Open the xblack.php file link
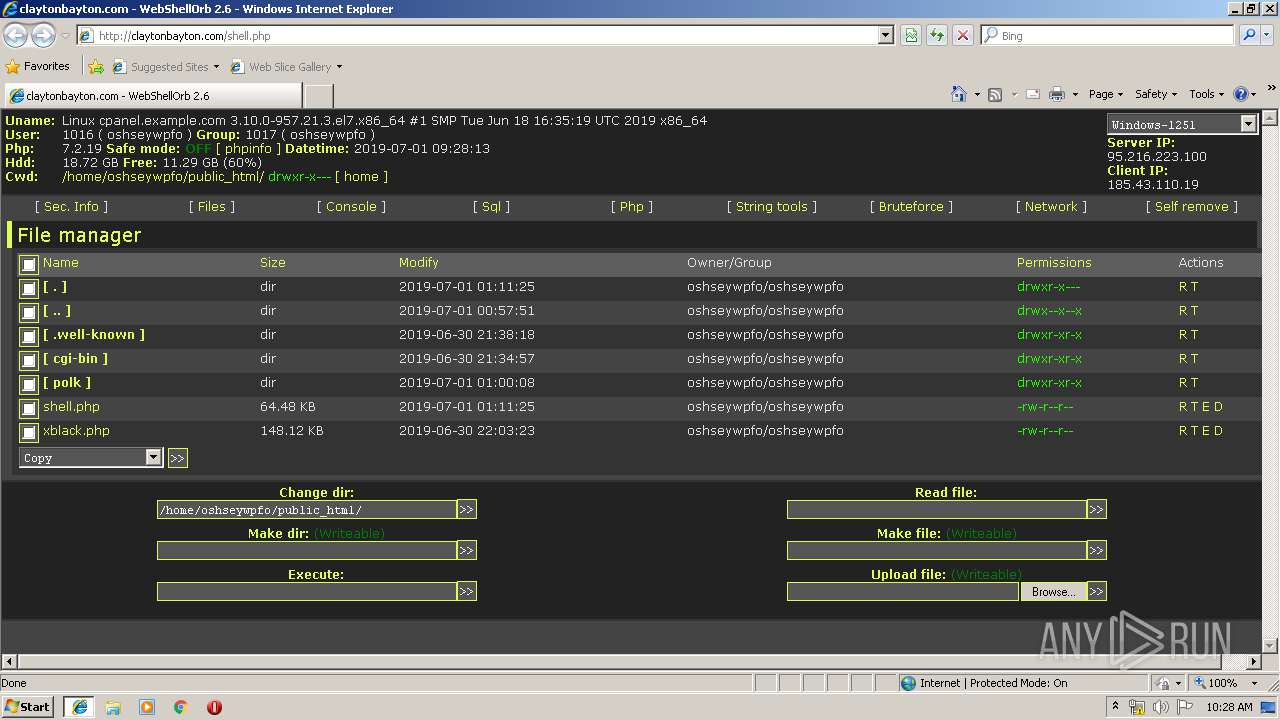 click(76, 431)
